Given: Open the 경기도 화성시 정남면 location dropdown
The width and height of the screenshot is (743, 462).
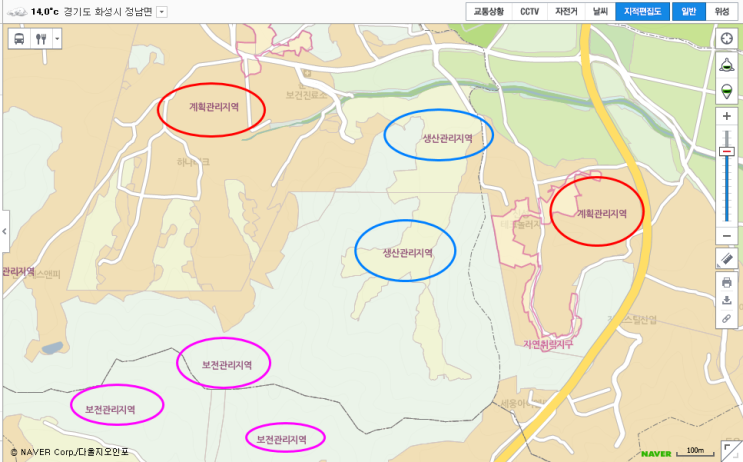Looking at the screenshot, I should coord(162,12).
